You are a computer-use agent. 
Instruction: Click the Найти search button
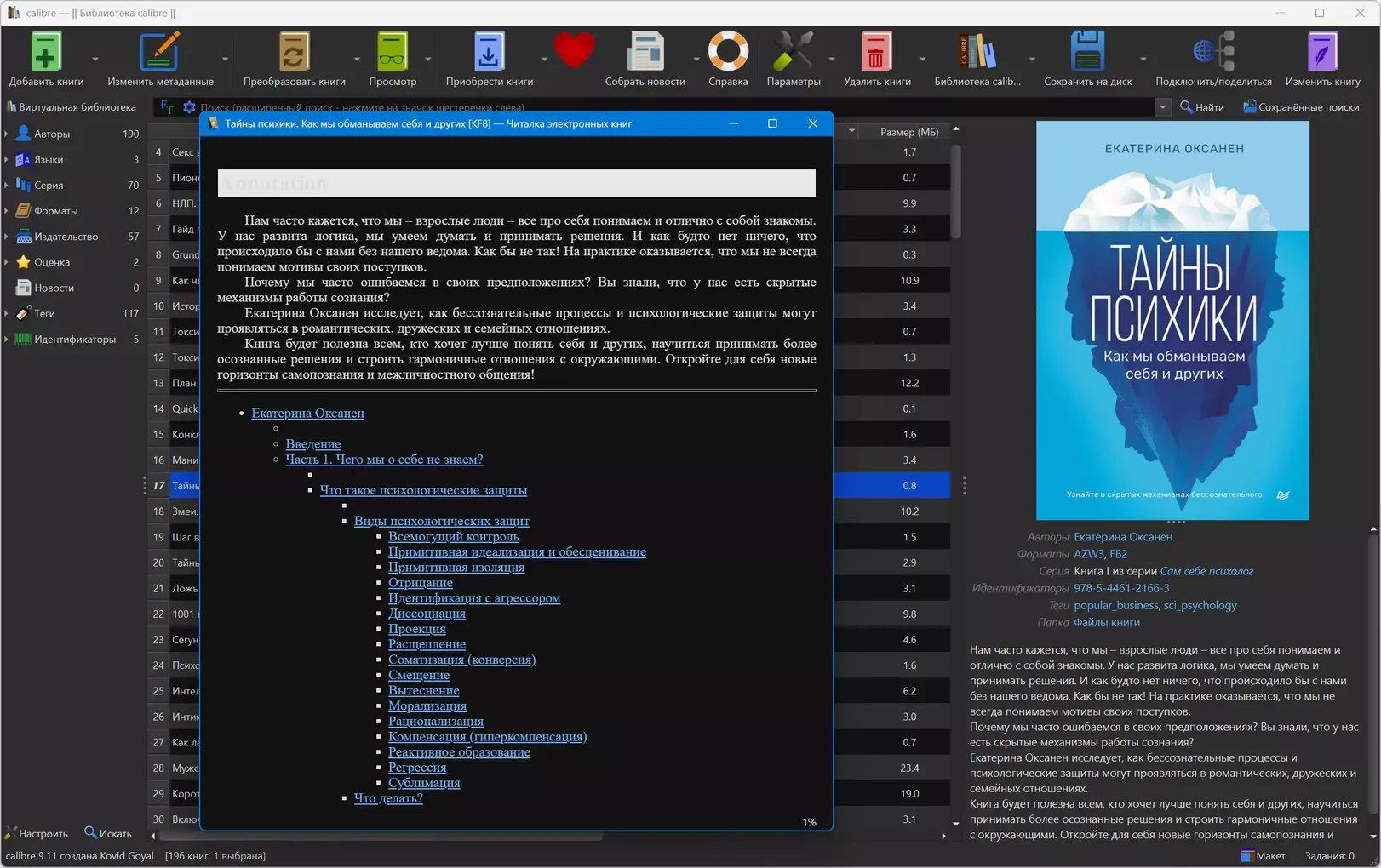point(1202,107)
